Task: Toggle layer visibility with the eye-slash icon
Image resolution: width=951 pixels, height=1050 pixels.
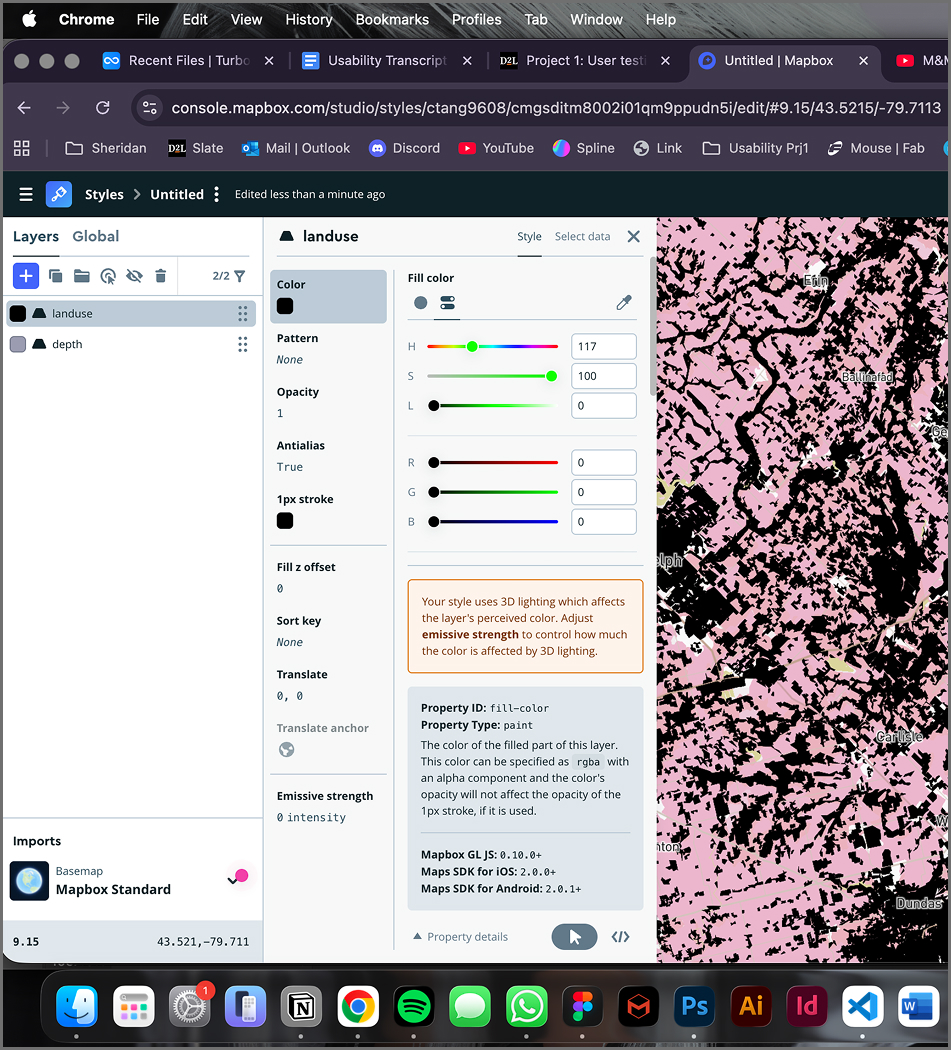Action: (134, 275)
